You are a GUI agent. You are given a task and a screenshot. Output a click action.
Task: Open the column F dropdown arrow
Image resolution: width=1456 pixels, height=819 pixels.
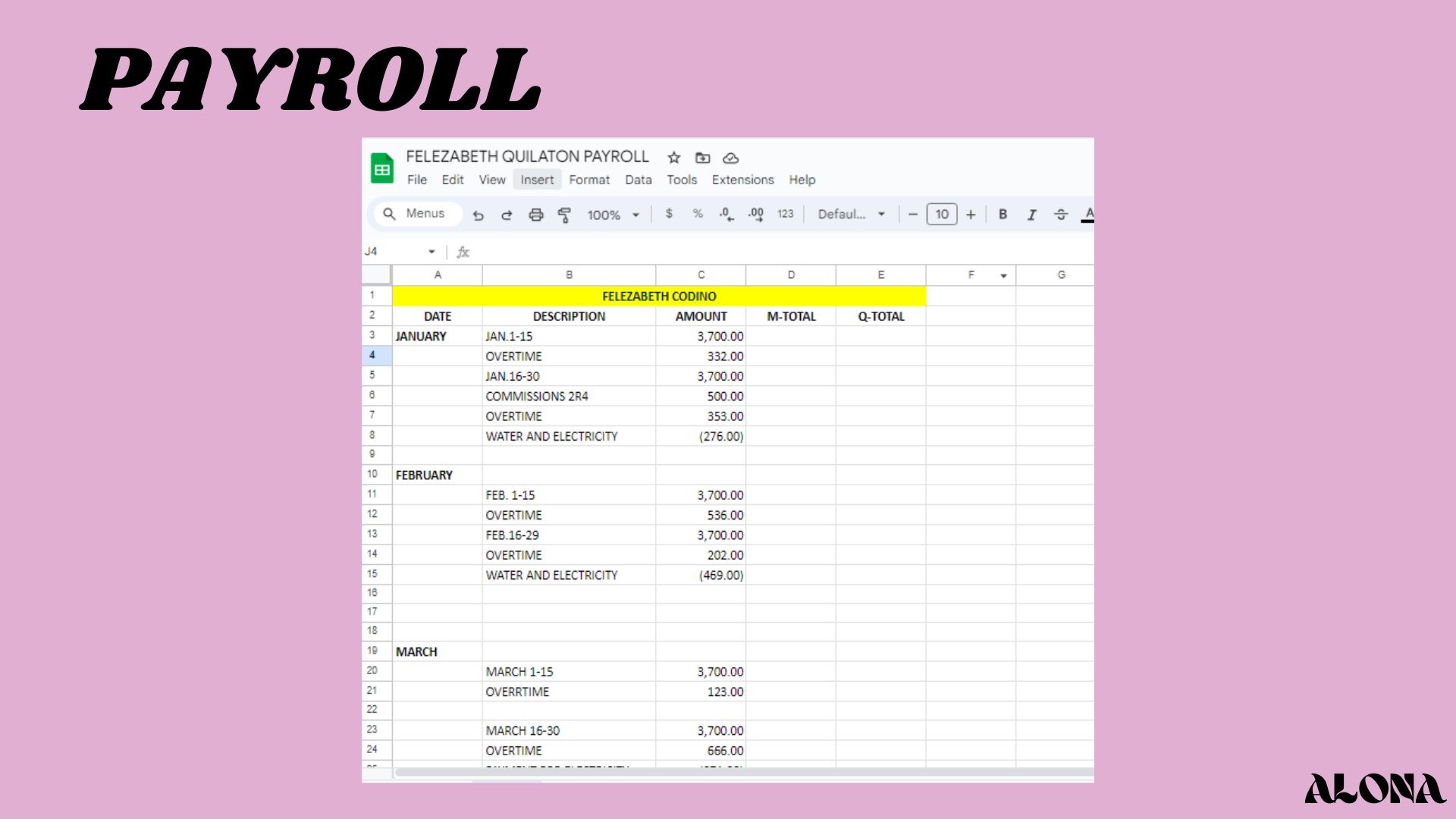[x=1003, y=276]
